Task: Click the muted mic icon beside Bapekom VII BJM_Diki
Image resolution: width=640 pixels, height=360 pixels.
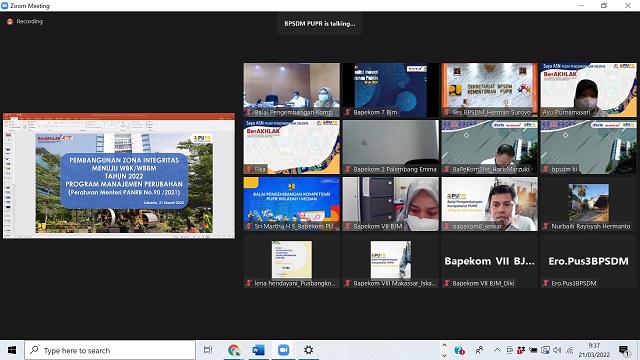Action: click(447, 283)
